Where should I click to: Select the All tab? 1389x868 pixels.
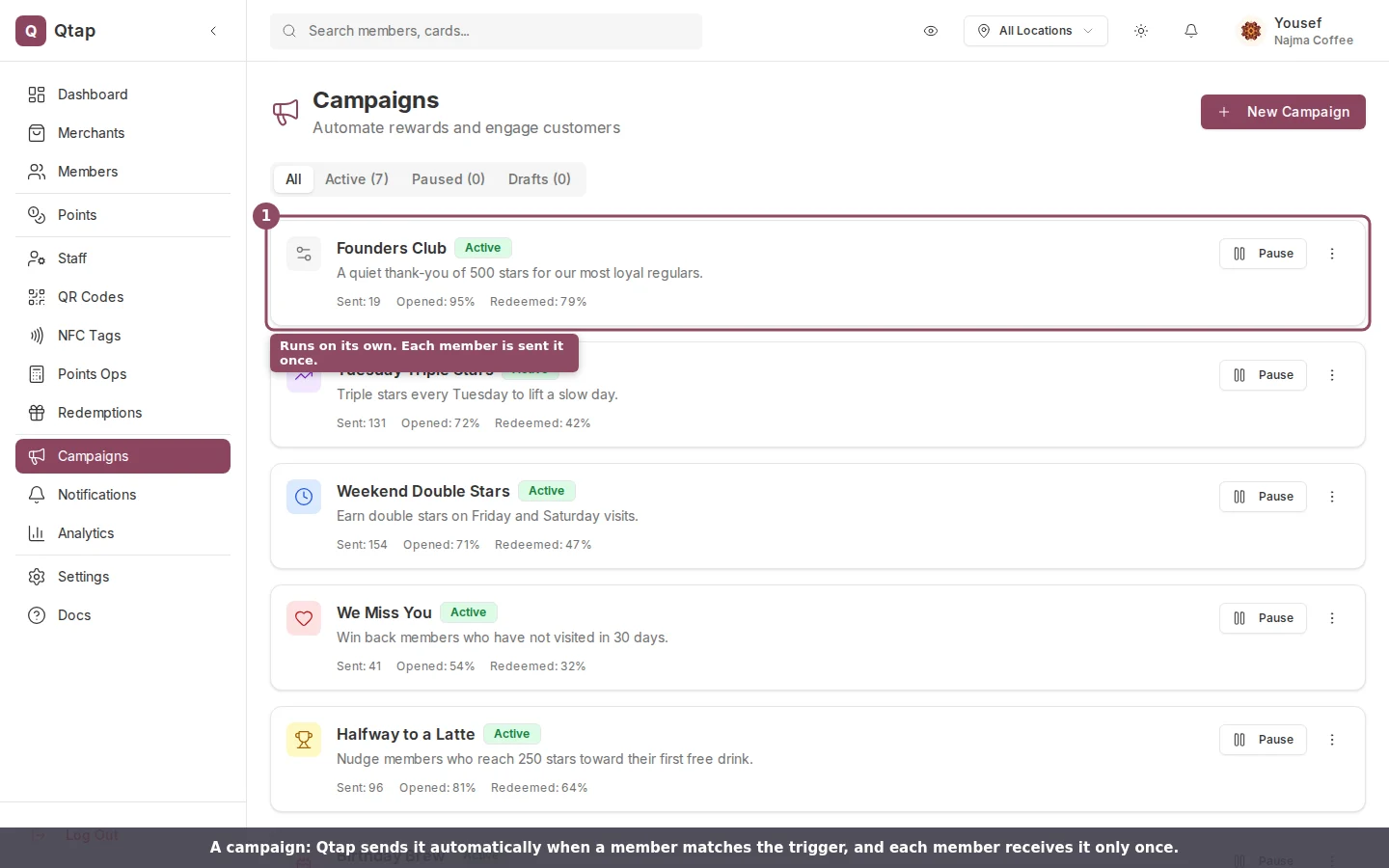293,179
